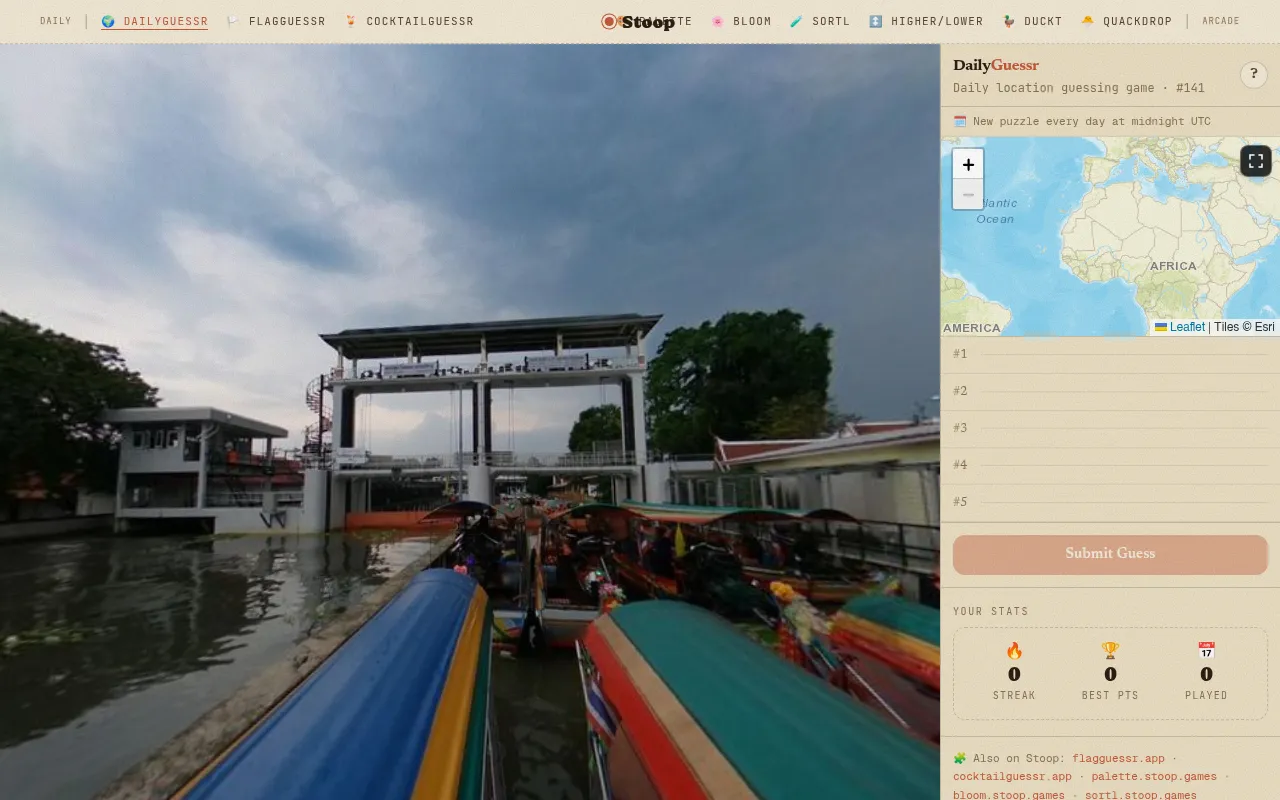Click the flower icon beside Bloom
This screenshot has height=800, width=1280.
(718, 21)
